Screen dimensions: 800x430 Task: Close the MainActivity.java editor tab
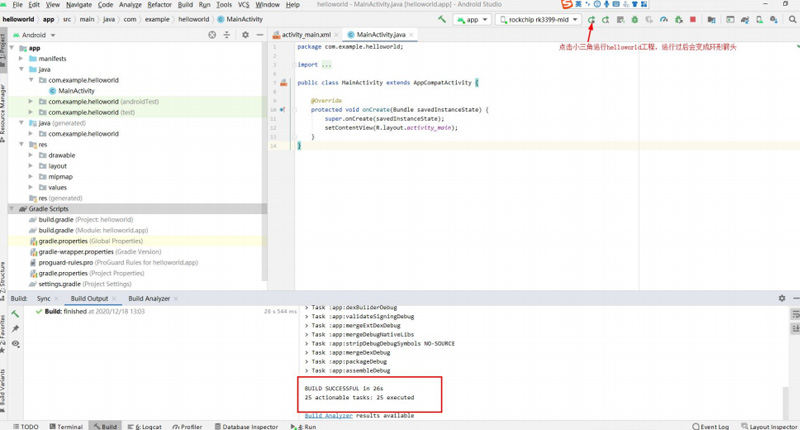tap(411, 35)
